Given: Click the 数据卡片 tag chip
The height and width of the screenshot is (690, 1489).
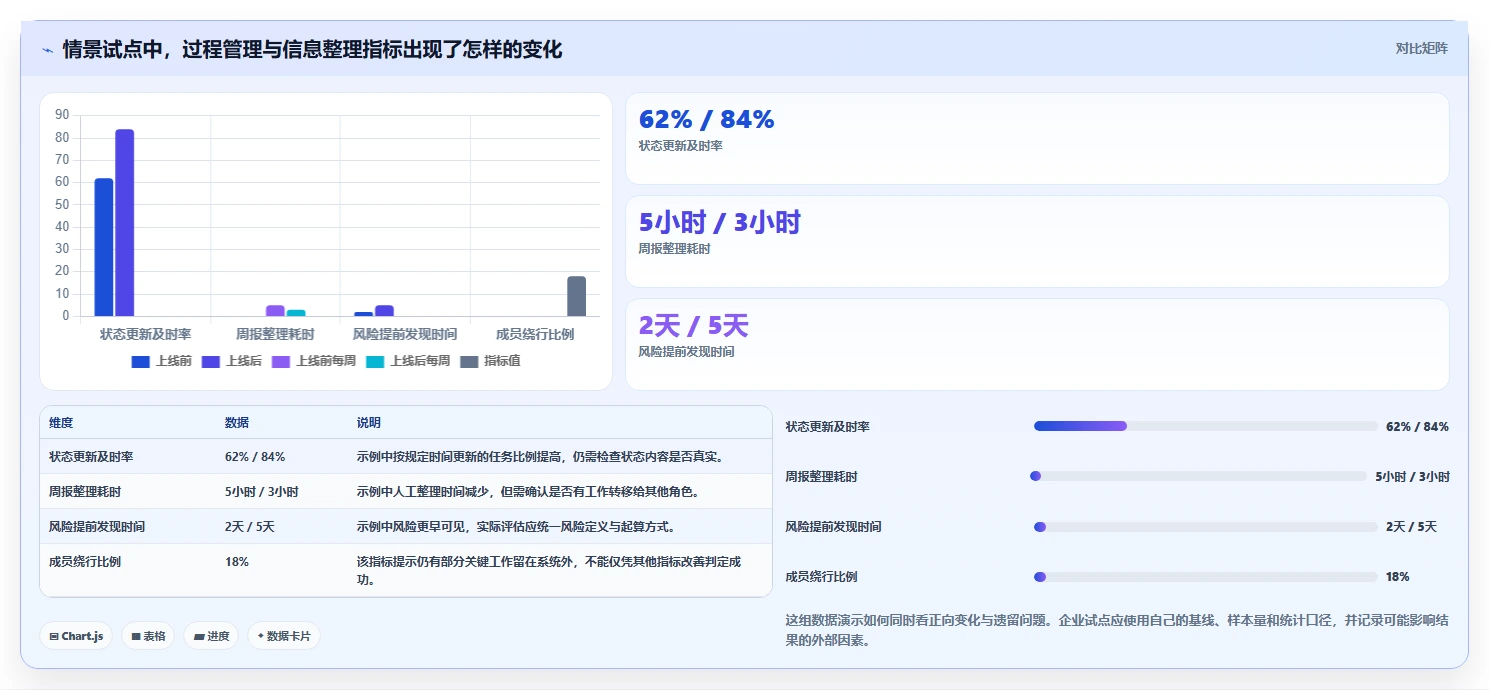Looking at the screenshot, I should pos(284,636).
